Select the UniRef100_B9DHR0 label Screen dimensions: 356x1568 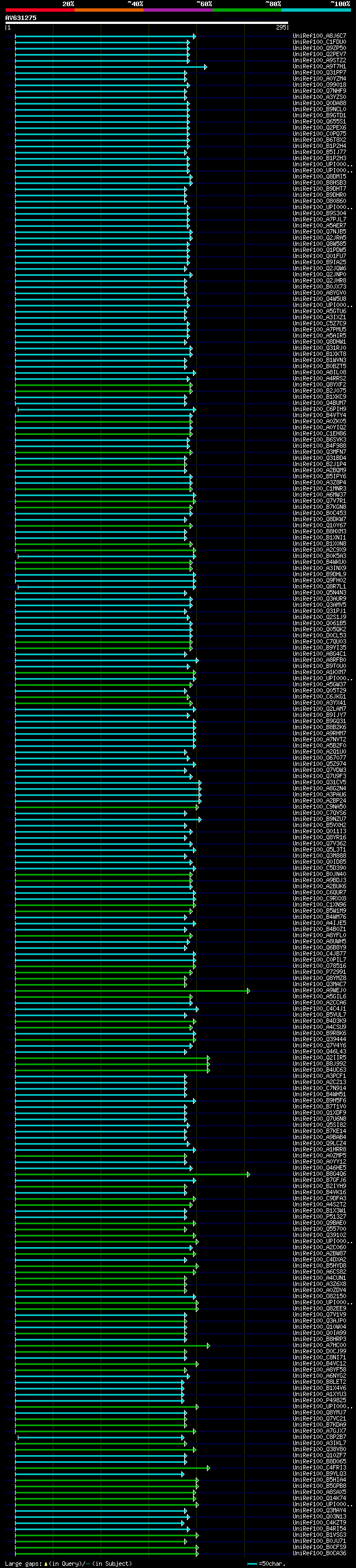pos(319,195)
